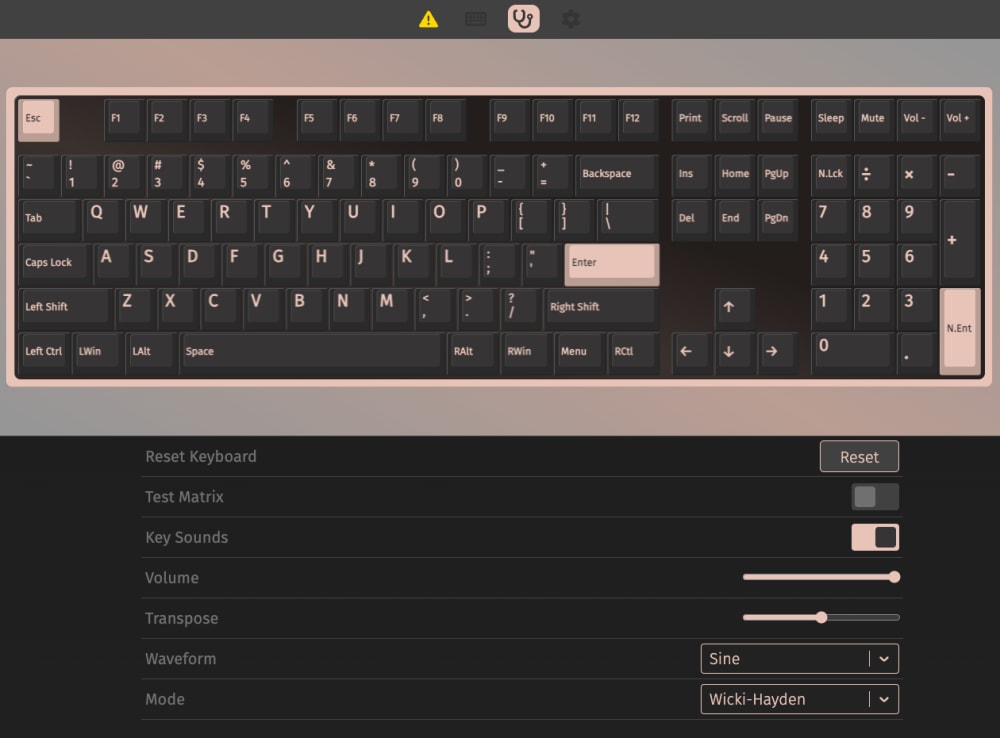Open the settings gear icon
The height and width of the screenshot is (738, 1000).
click(571, 19)
